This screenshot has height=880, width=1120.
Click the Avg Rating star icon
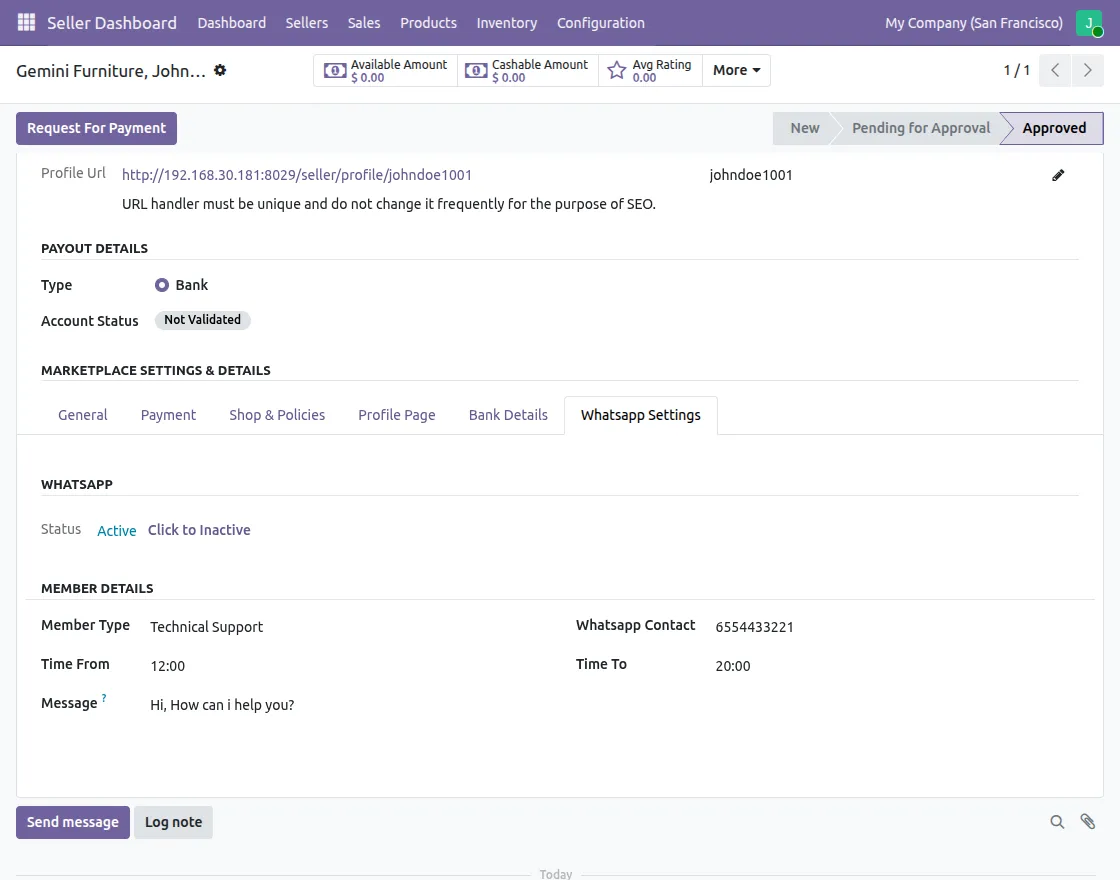[x=617, y=71]
